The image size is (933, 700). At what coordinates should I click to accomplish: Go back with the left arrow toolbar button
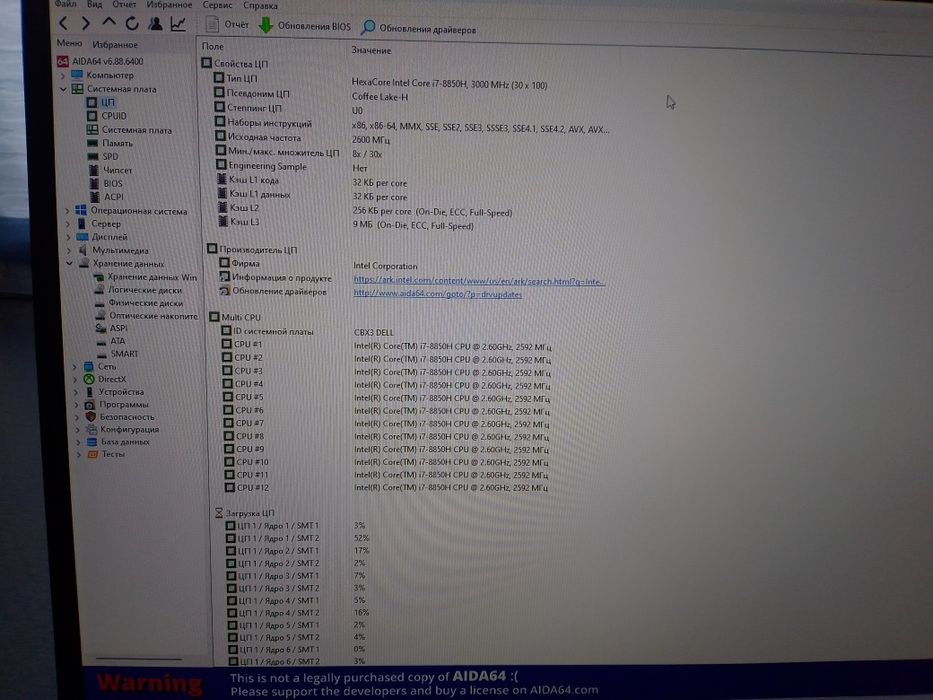tap(64, 23)
